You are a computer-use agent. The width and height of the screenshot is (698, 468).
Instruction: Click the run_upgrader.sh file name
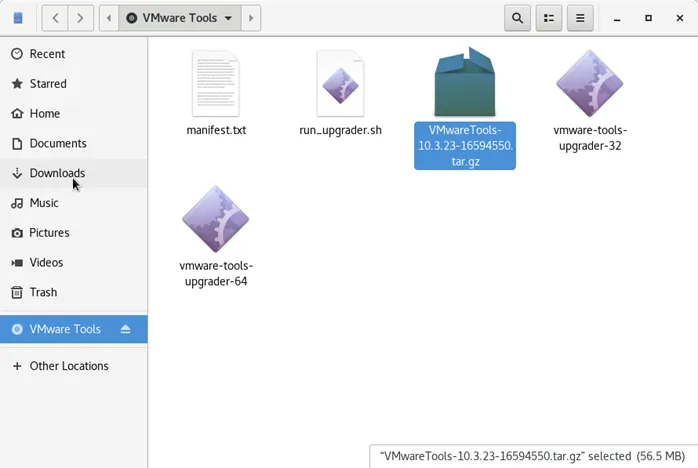(x=341, y=130)
